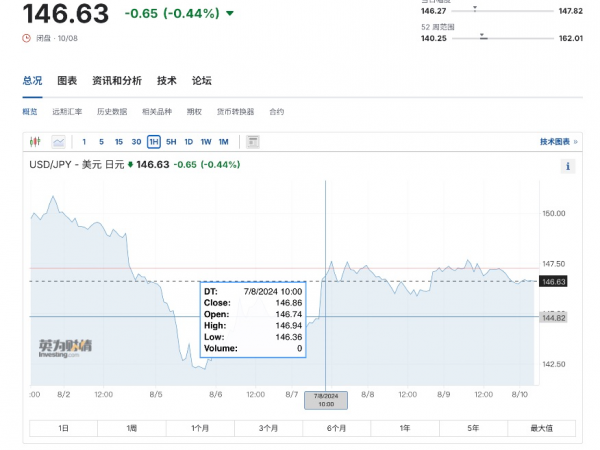Screen dimensions: 600x450
Task: Set chart range to 最大值
Action: click(541, 428)
